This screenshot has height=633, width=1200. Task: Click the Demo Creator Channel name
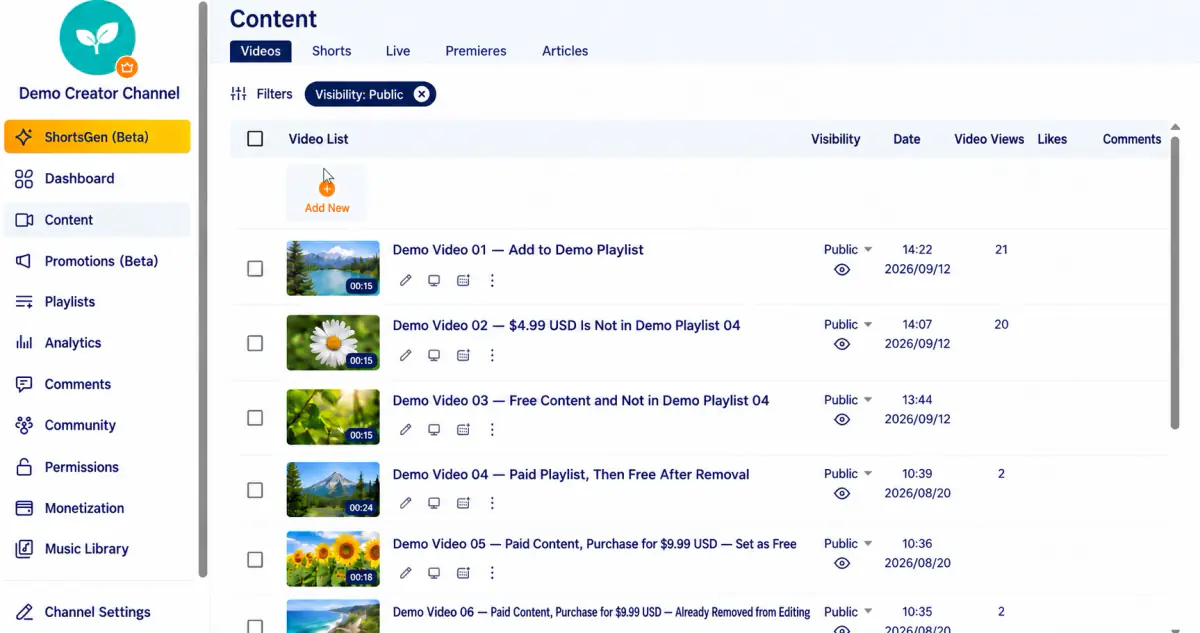click(x=99, y=93)
